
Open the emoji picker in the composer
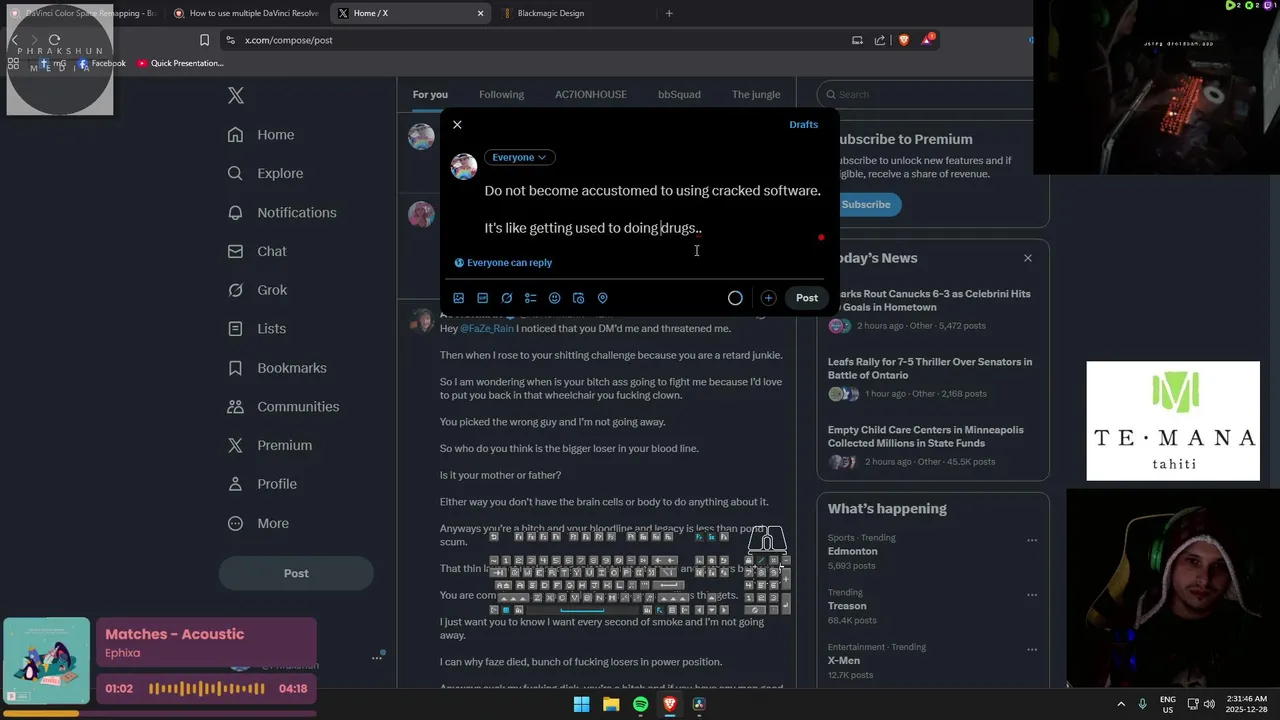click(x=555, y=298)
